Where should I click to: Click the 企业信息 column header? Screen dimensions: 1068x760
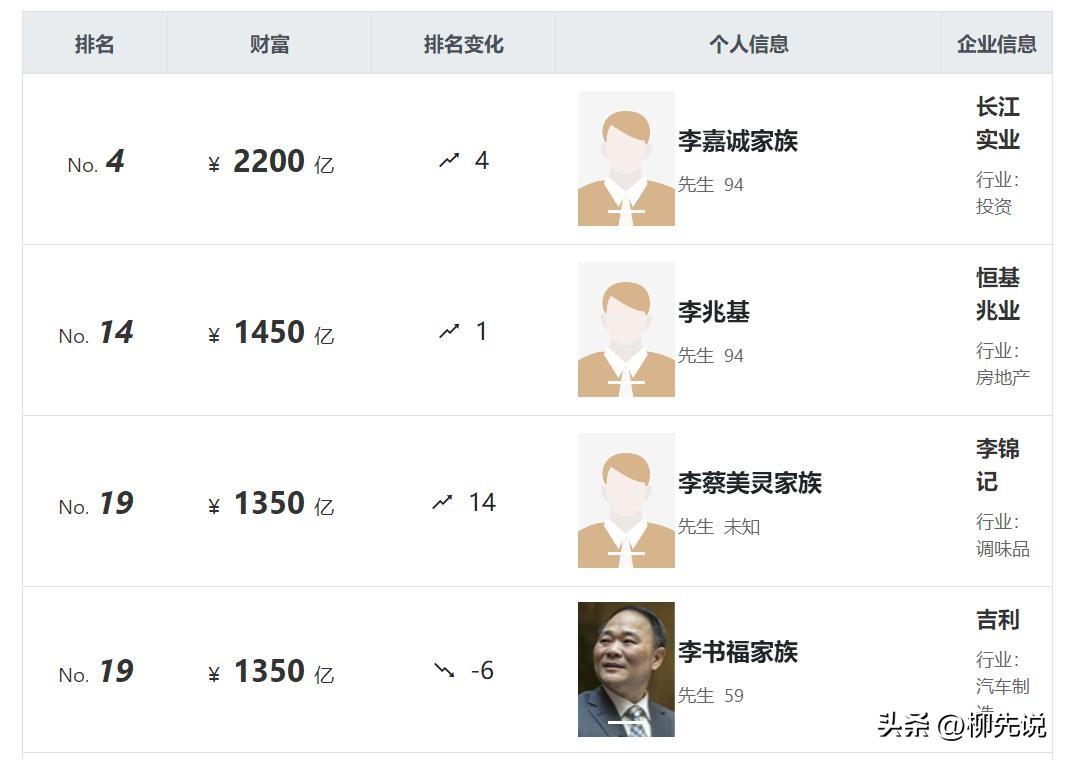996,44
